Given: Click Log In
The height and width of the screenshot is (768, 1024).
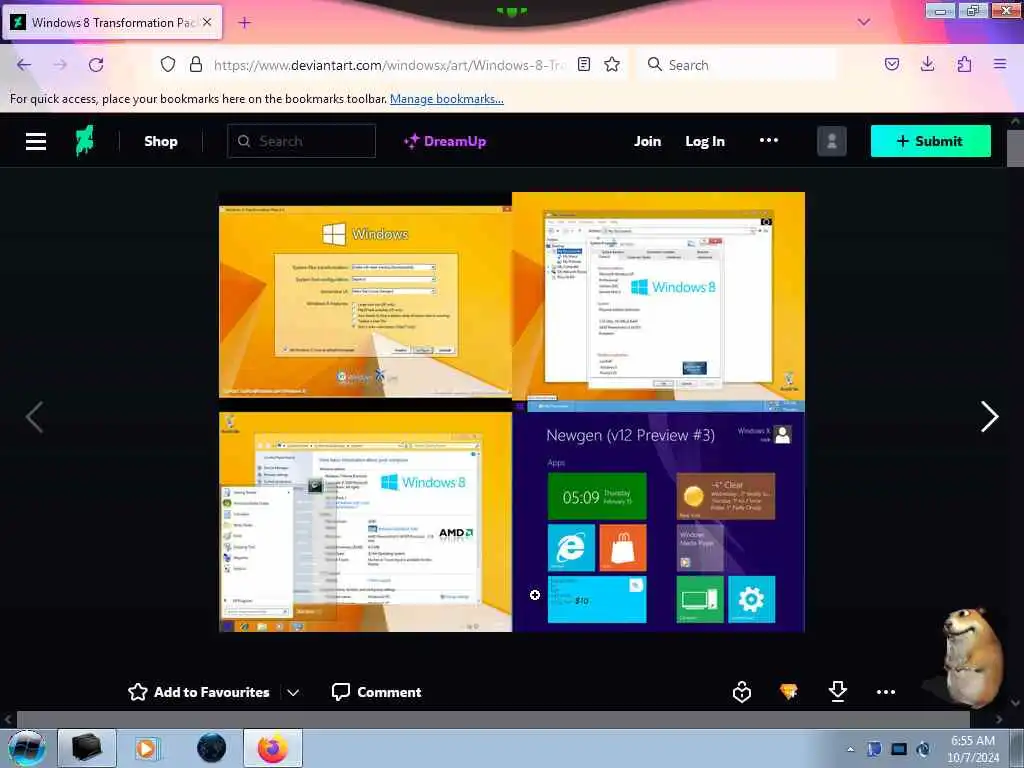Looking at the screenshot, I should point(705,141).
